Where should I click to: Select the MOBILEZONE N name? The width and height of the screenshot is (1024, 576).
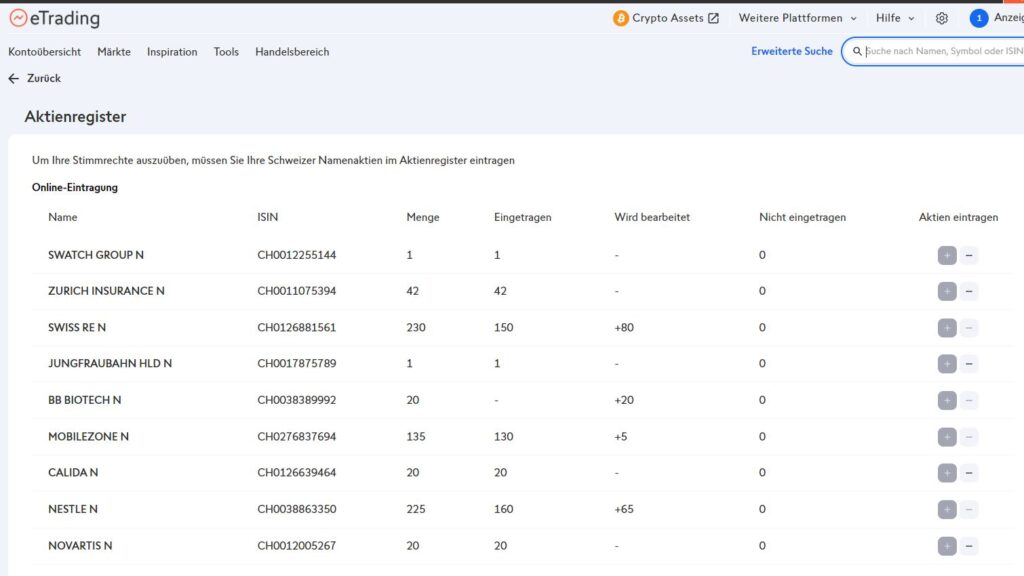pyautogui.click(x=88, y=437)
